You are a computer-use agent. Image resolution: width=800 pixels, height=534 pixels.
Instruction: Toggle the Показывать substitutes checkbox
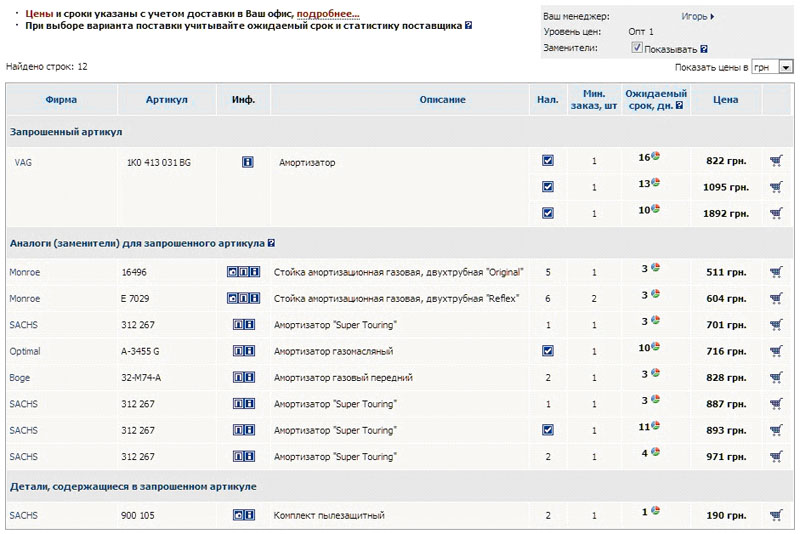pos(637,47)
